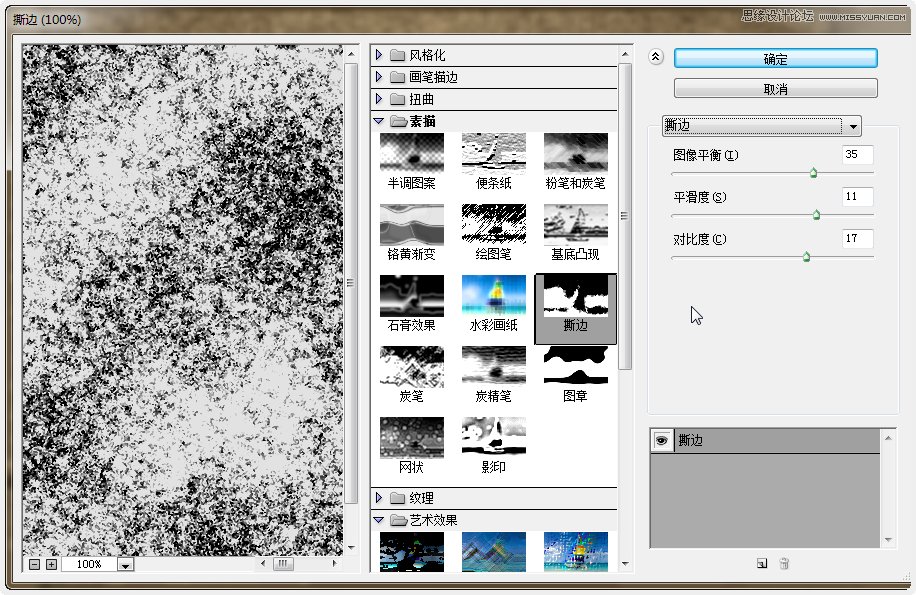This screenshot has height=595, width=916.
Task: Choose the 粉笔和炭笔 filter thumbnail
Action: point(575,153)
